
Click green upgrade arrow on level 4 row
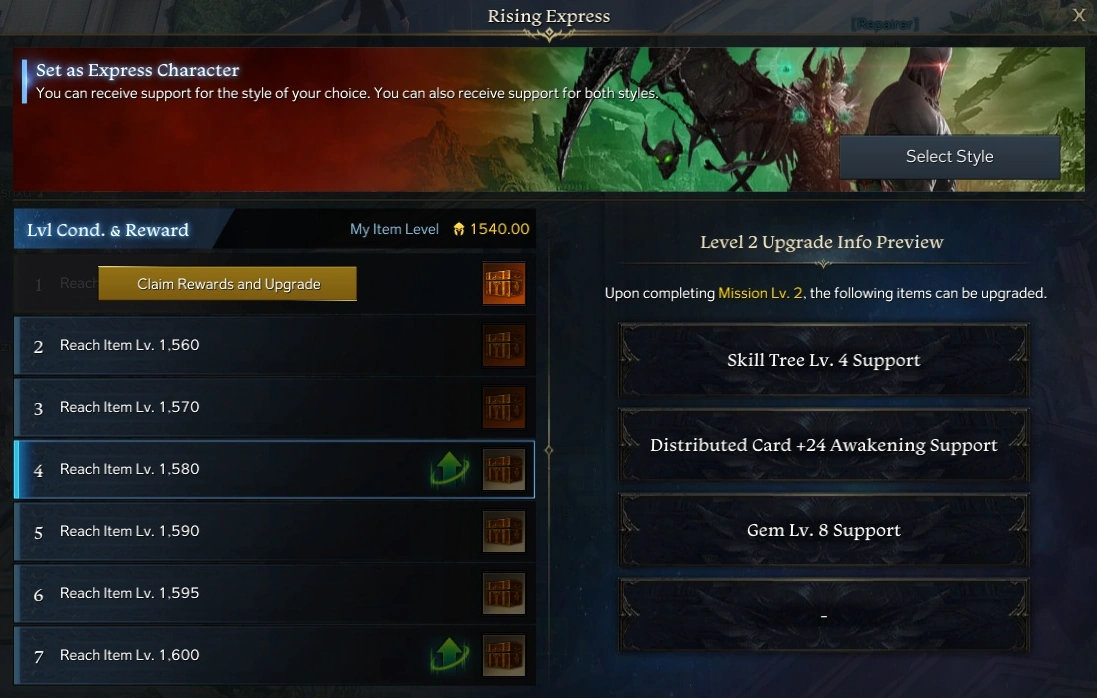pyautogui.click(x=449, y=468)
